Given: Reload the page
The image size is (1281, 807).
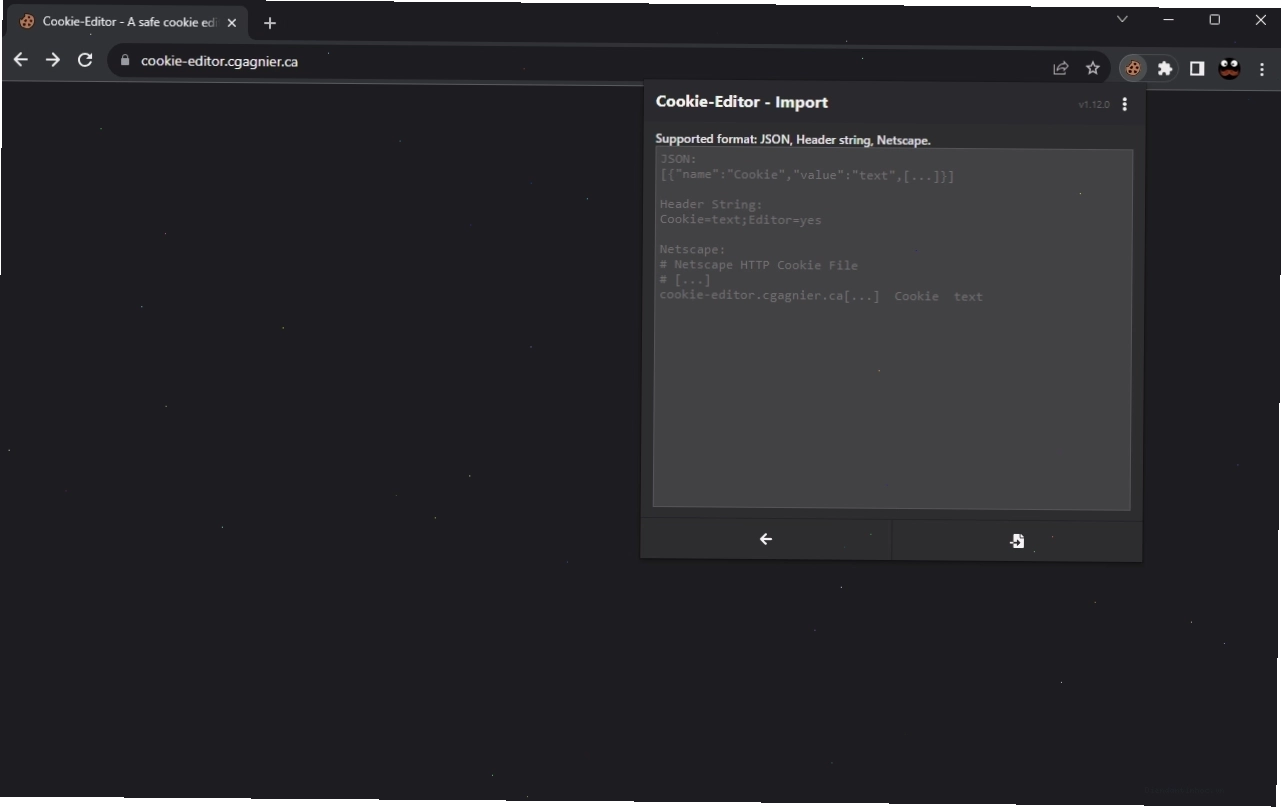Looking at the screenshot, I should [85, 60].
